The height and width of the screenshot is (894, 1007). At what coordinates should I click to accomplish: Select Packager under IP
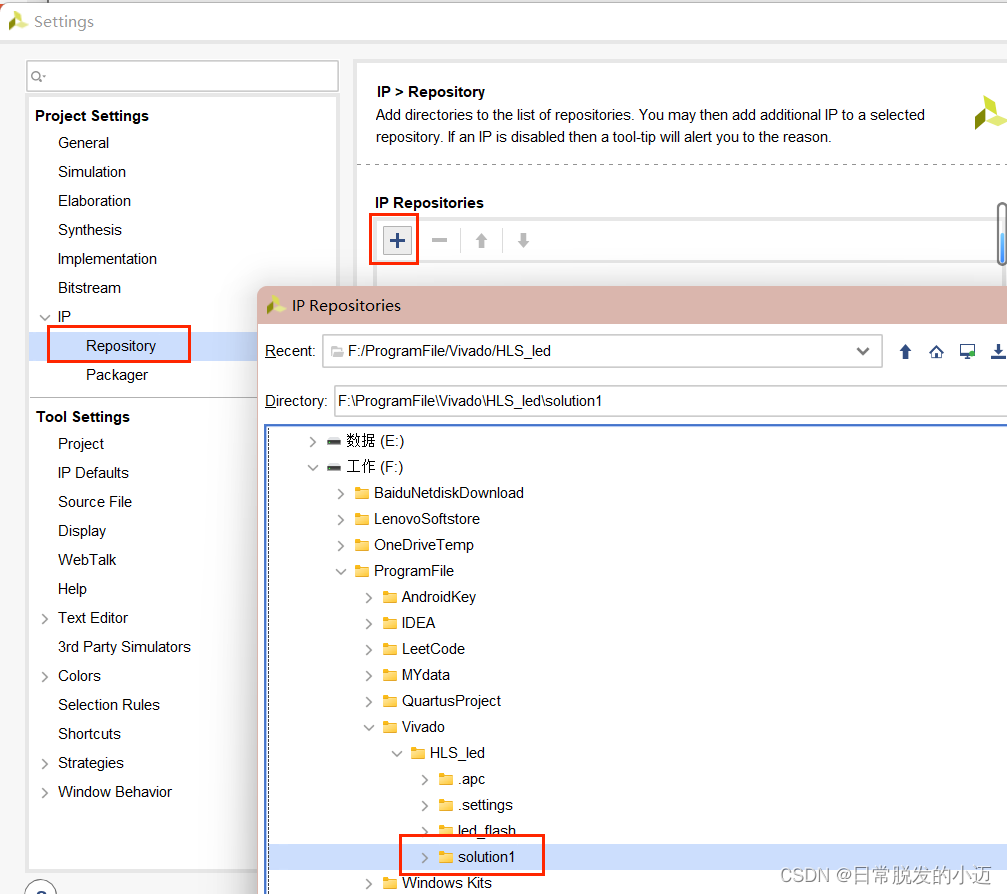click(x=117, y=374)
